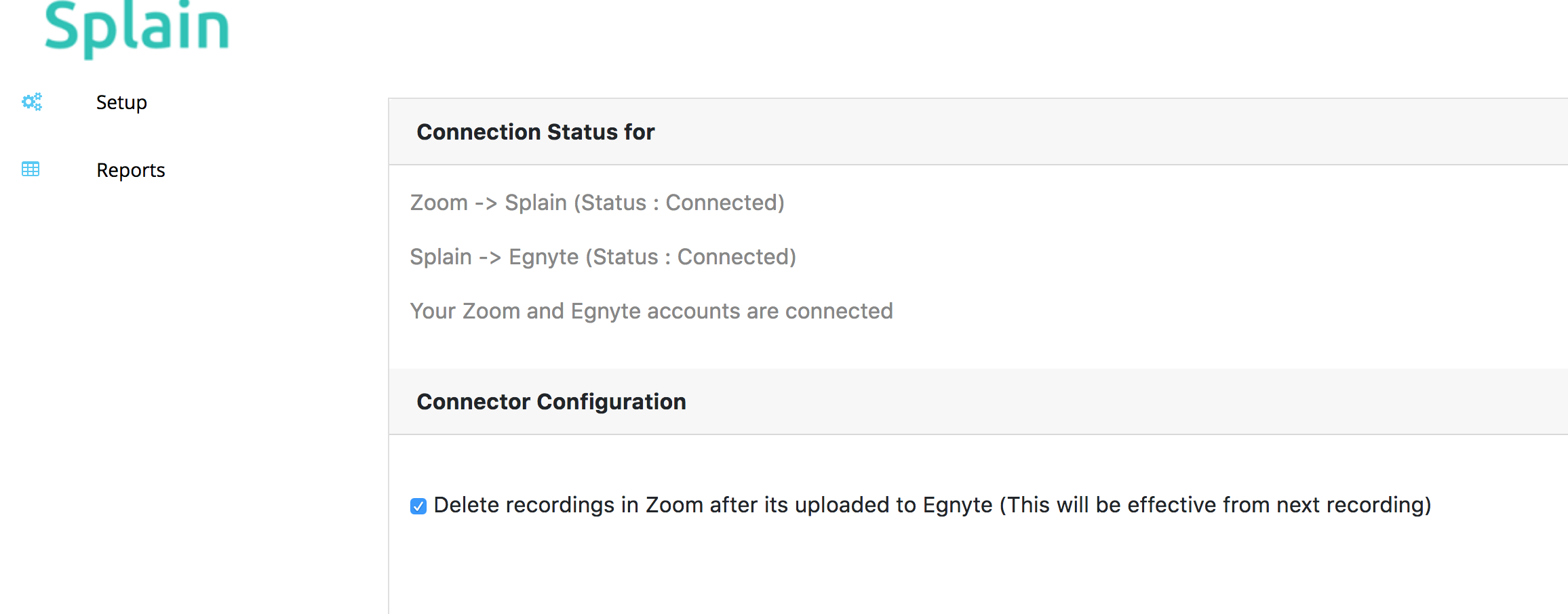Click "(Status : Connected)" in the Splain -> Egnyte line
Image resolution: width=1568 pixels, height=614 pixels.
tap(690, 257)
